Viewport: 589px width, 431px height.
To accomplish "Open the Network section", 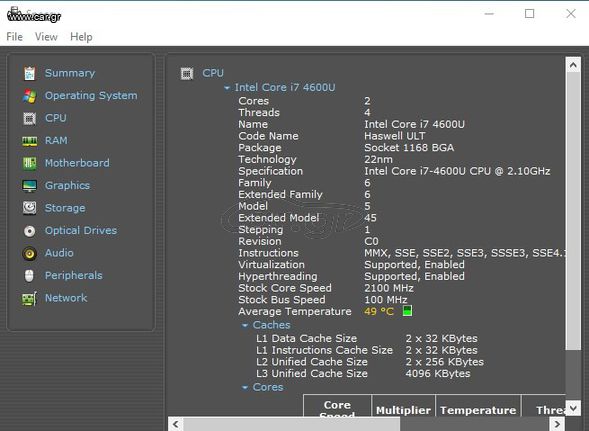I will [x=66, y=298].
